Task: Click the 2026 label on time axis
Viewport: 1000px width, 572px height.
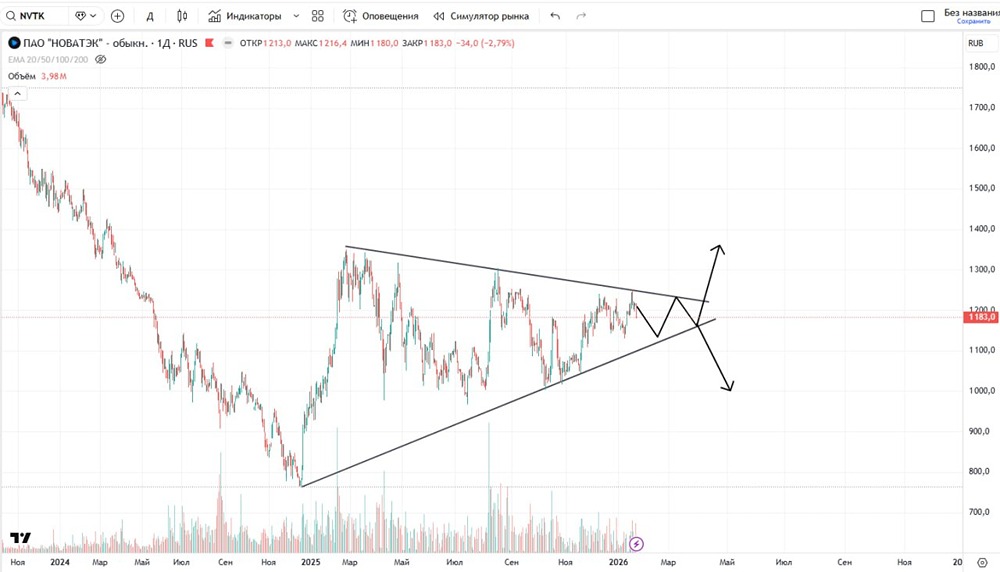Action: [x=618, y=562]
